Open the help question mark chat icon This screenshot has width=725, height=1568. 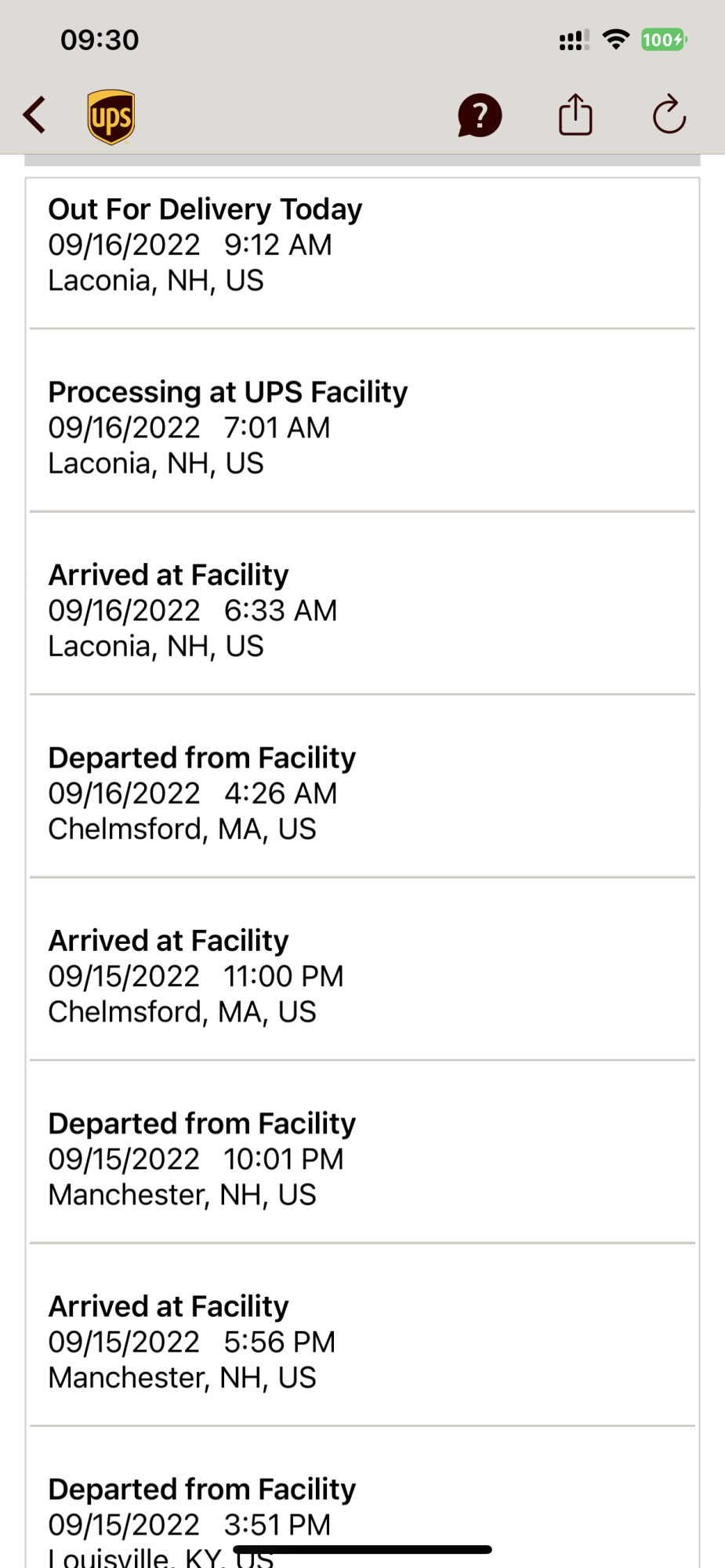coord(479,115)
